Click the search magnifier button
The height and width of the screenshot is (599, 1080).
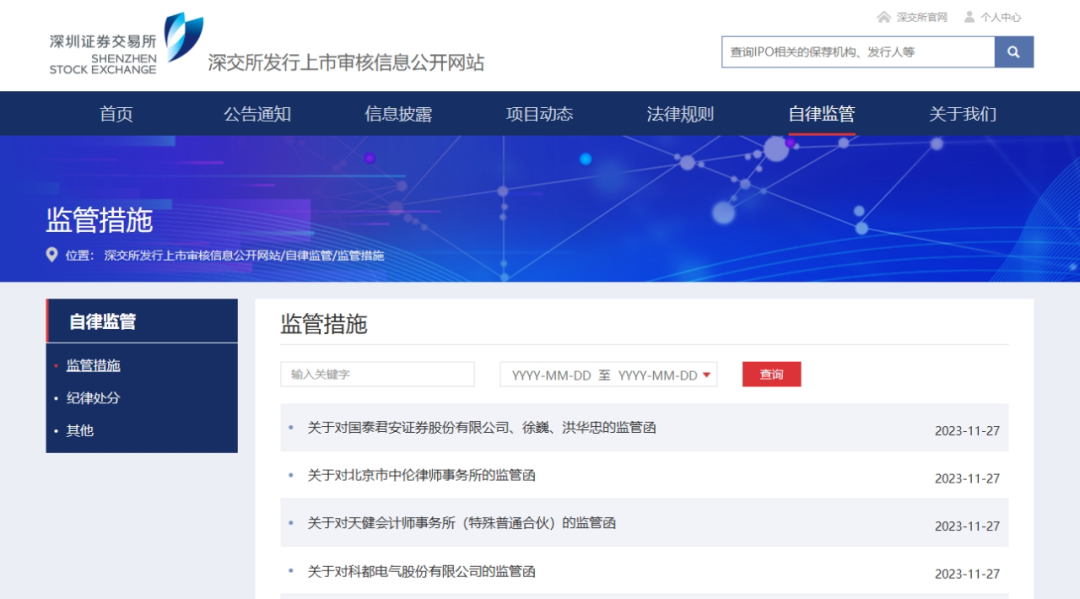click(x=1014, y=52)
